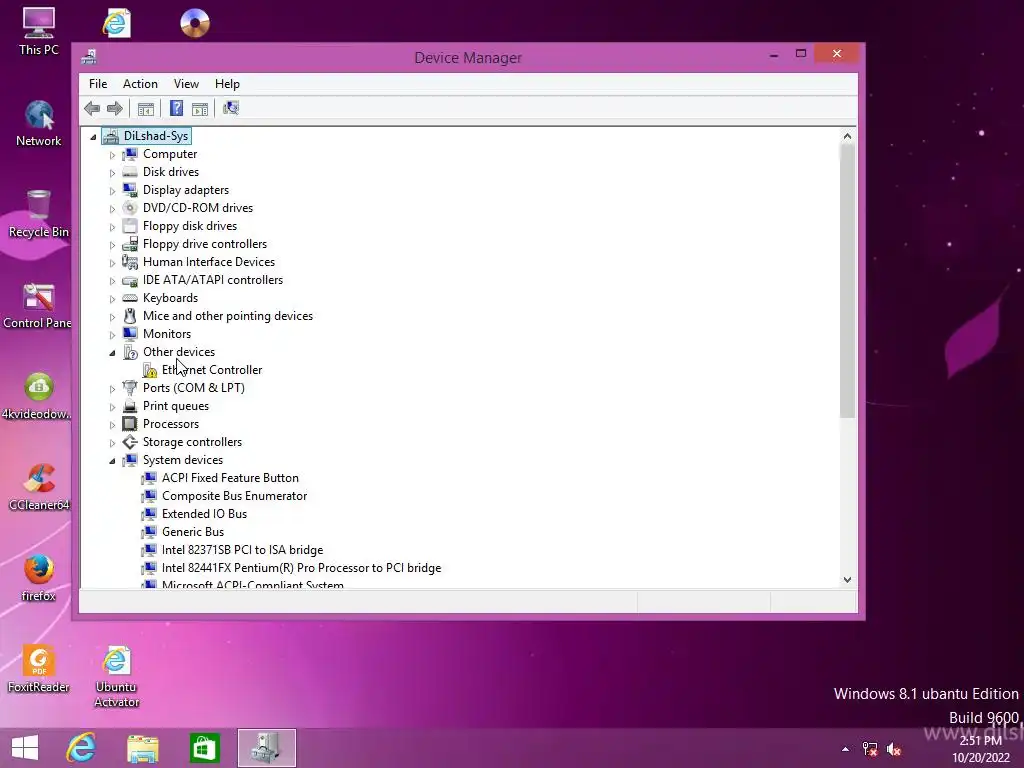The width and height of the screenshot is (1024, 768).
Task: Select Intel 82371SB PCI to ISA bridge
Action: (242, 550)
